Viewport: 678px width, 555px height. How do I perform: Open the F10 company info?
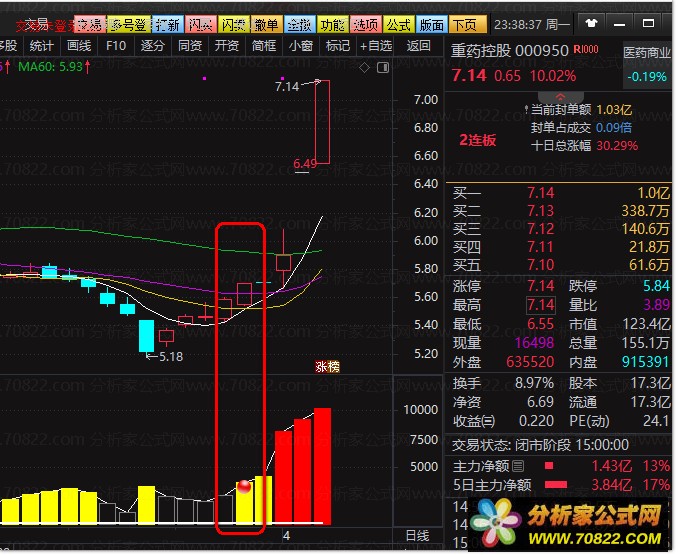click(115, 45)
